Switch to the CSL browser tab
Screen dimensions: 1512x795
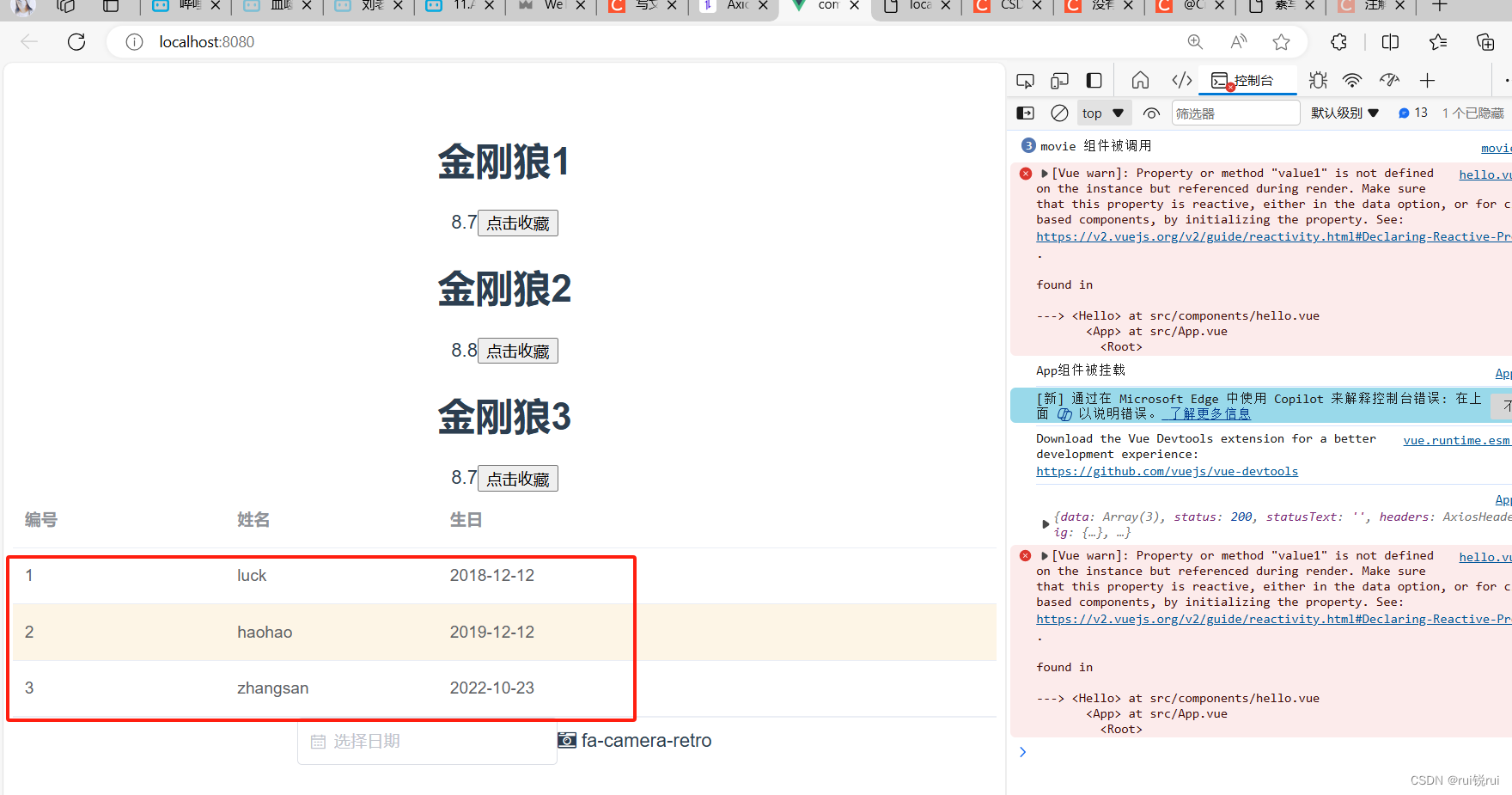click(1006, 6)
